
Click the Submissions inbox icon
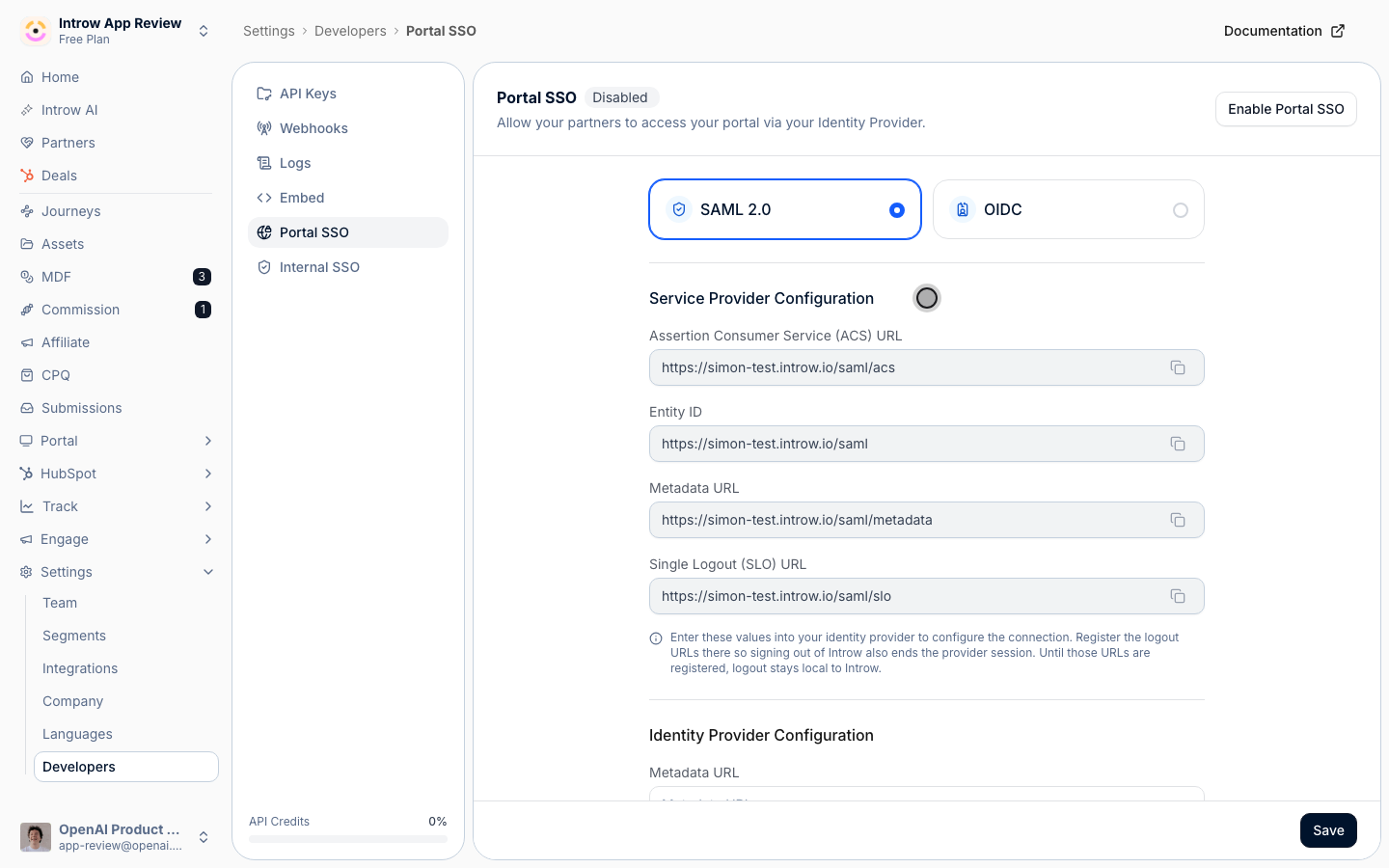tap(27, 408)
